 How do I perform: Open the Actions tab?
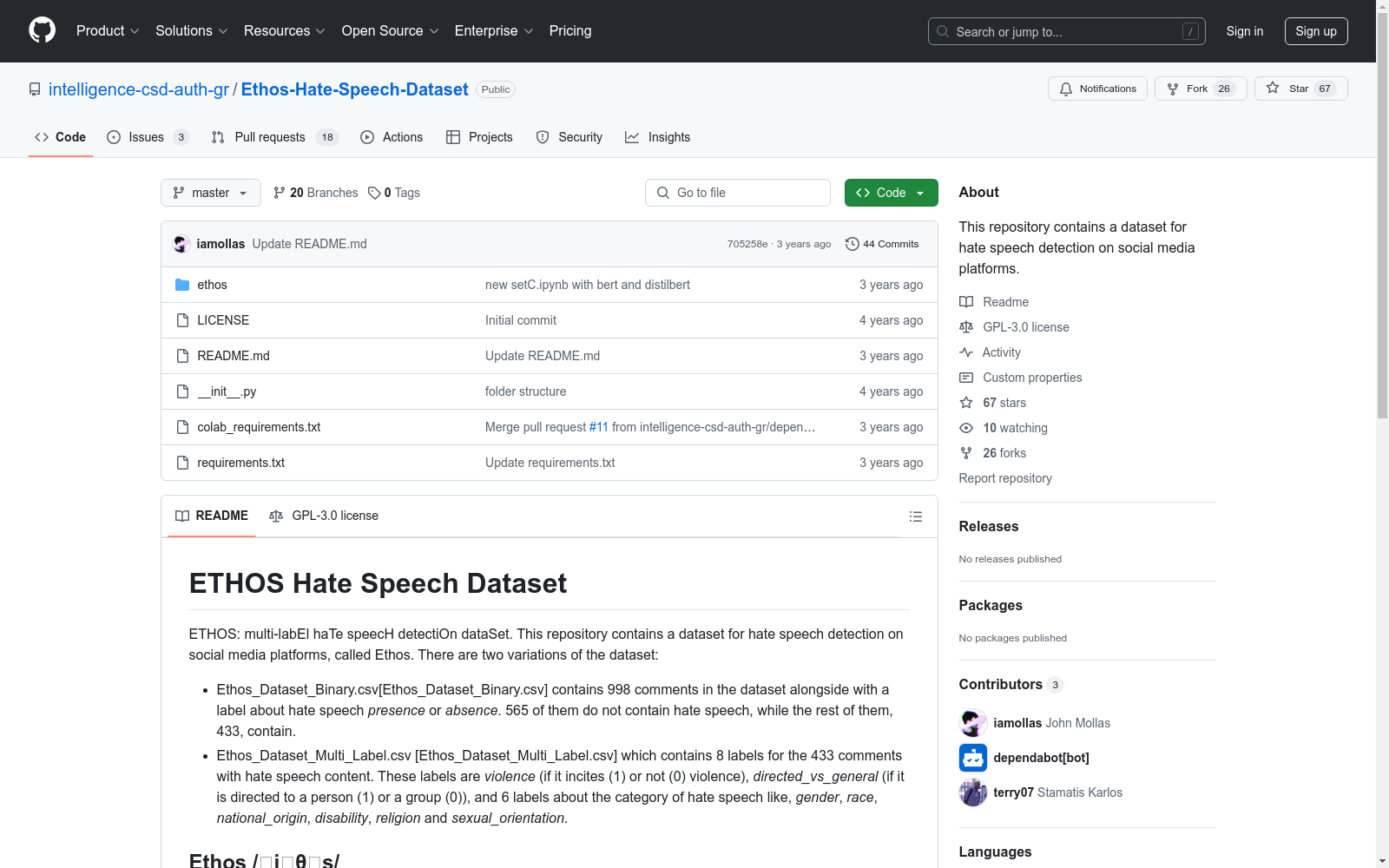(x=392, y=137)
